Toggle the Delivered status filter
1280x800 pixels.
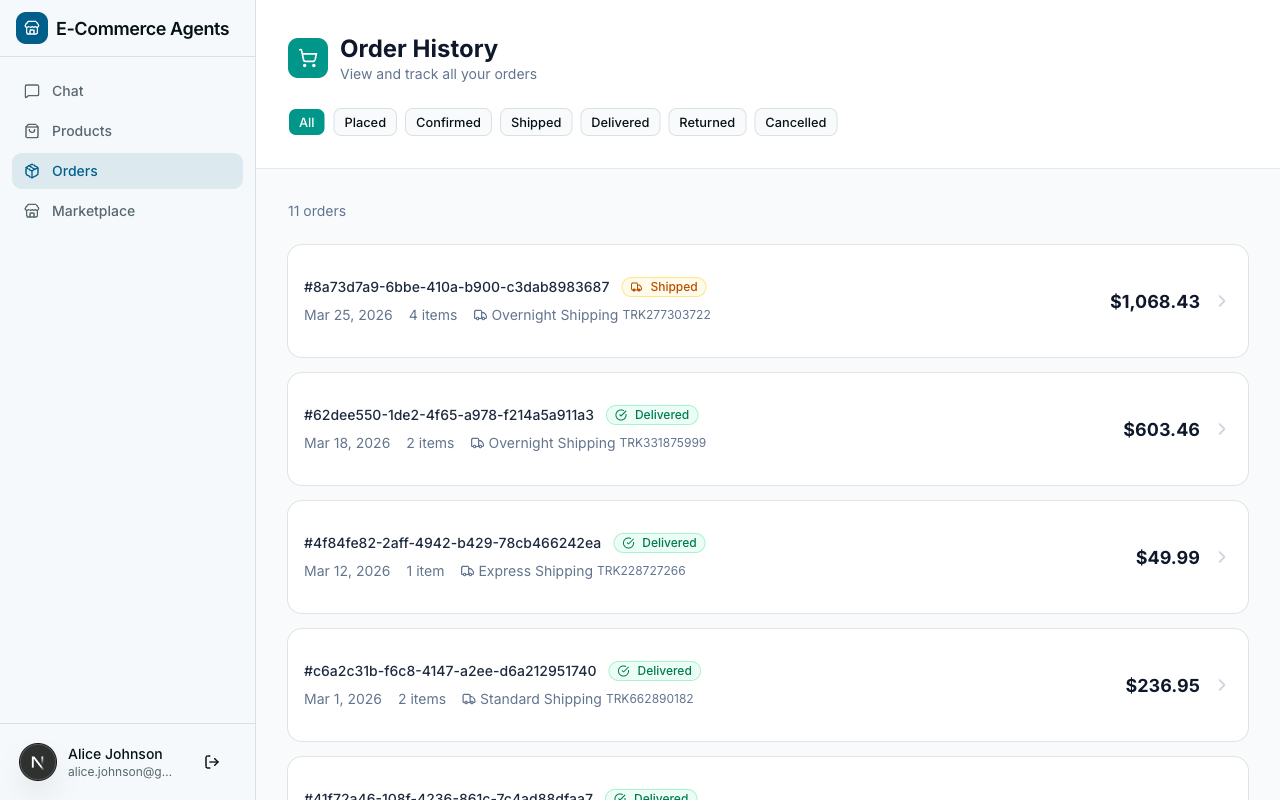(x=620, y=122)
